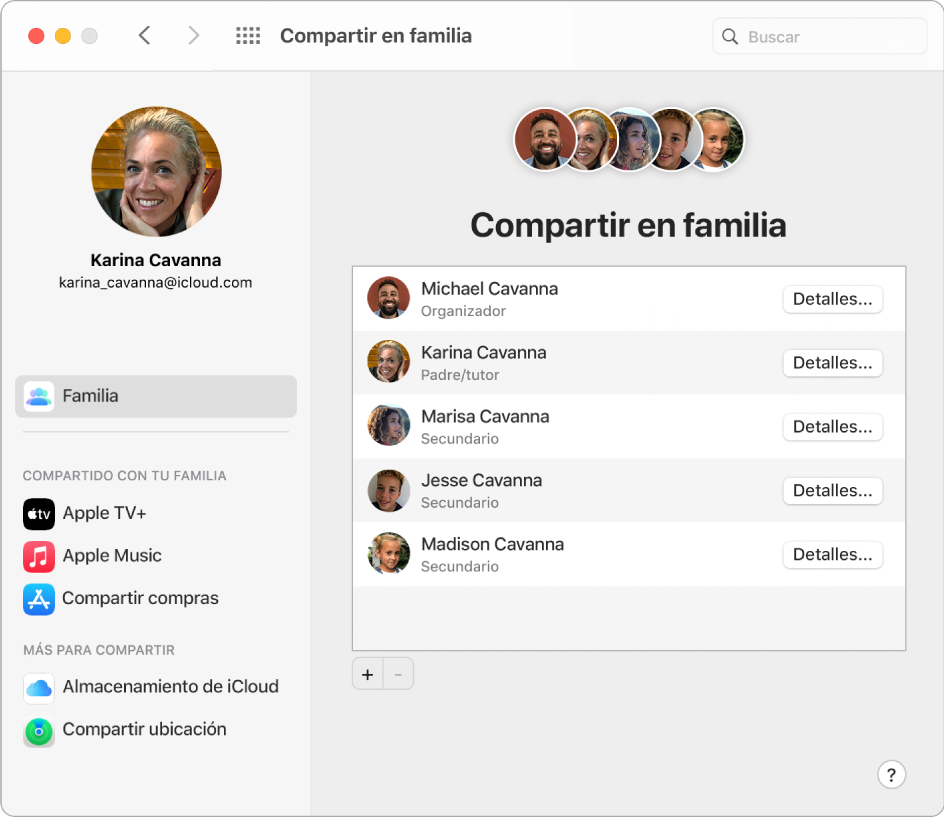Image resolution: width=944 pixels, height=817 pixels.
Task: Click the Buscar search field
Action: click(x=820, y=36)
